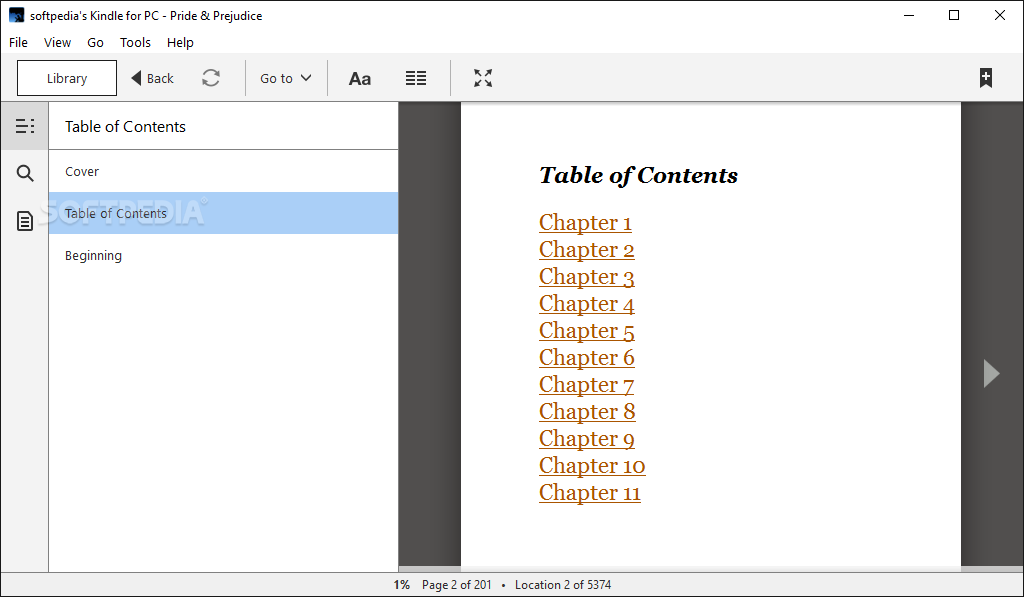The image size is (1024, 597).
Task: Open font settings with the Aa icon
Action: 360,78
